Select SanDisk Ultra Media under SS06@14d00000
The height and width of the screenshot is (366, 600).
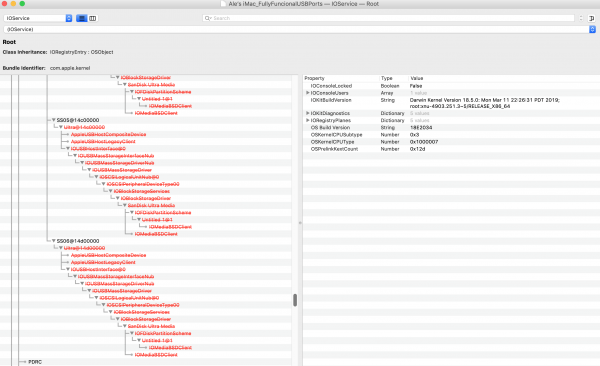151,326
